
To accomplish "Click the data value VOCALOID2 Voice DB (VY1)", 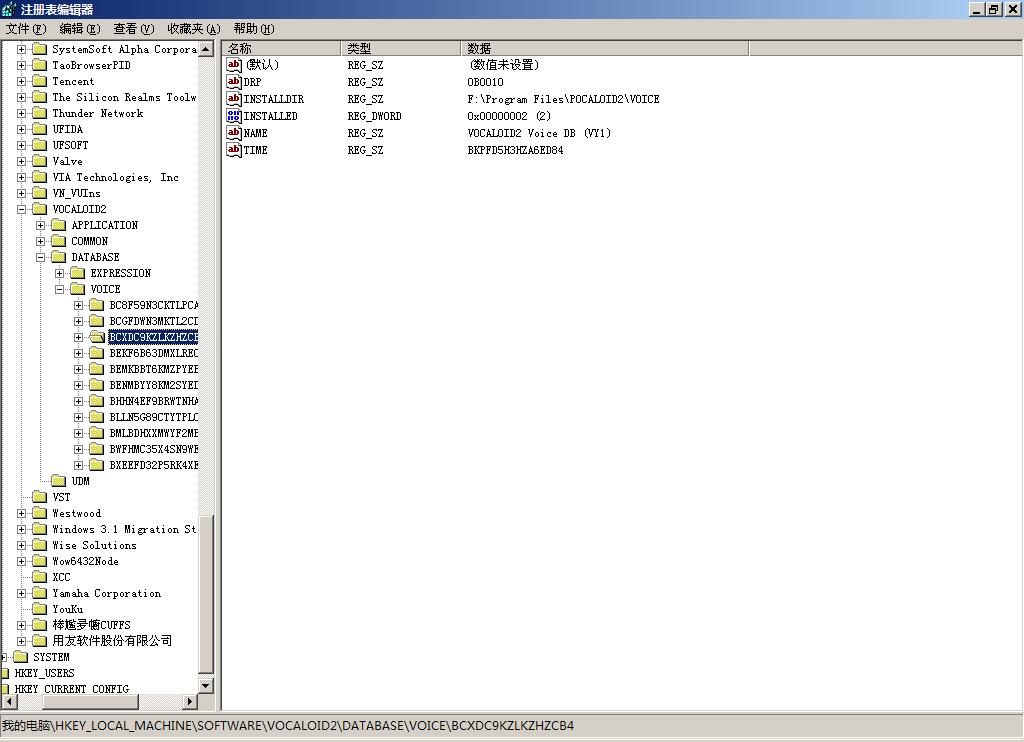I will (539, 133).
